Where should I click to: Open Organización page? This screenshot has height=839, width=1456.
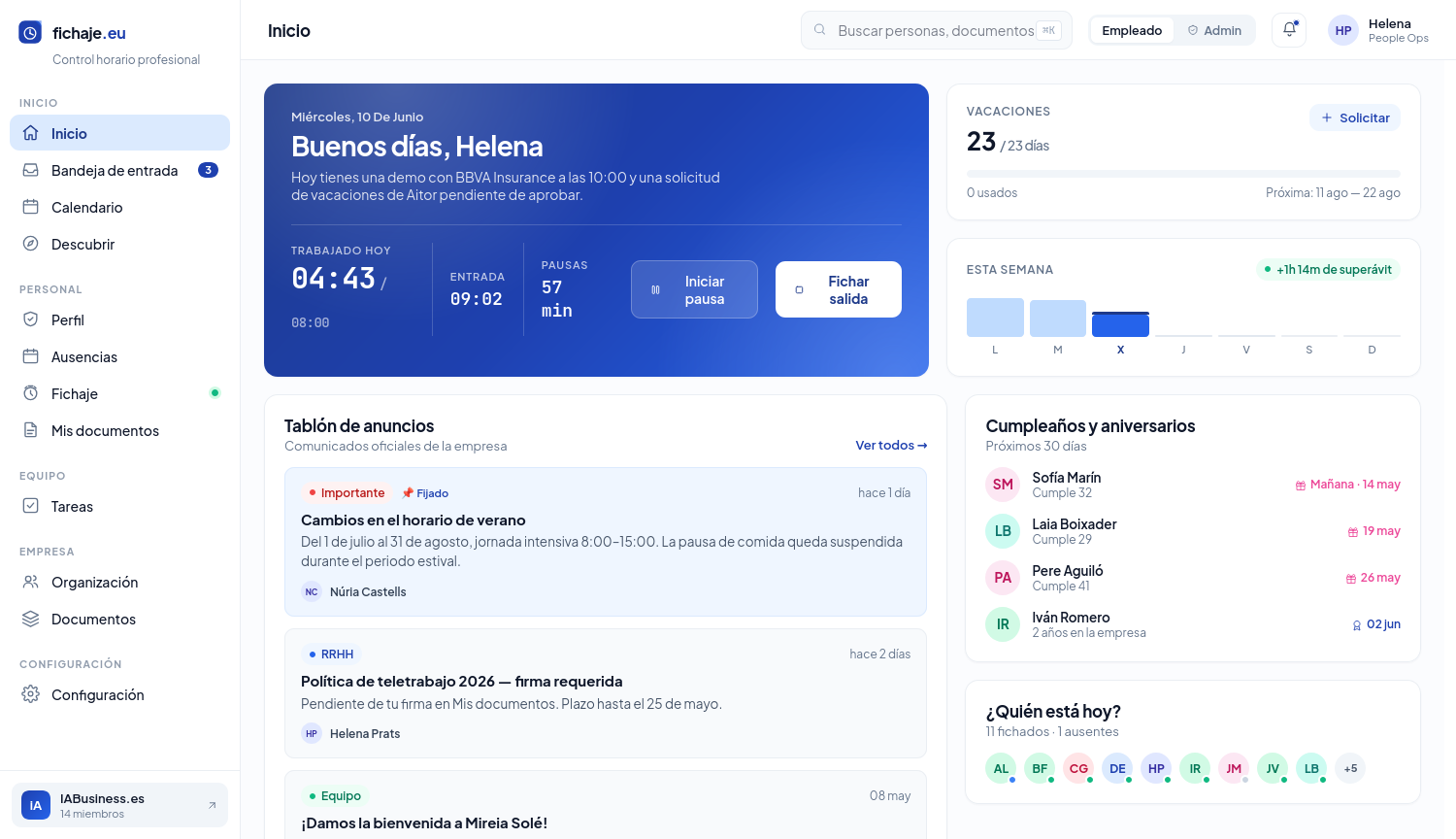pos(119,582)
